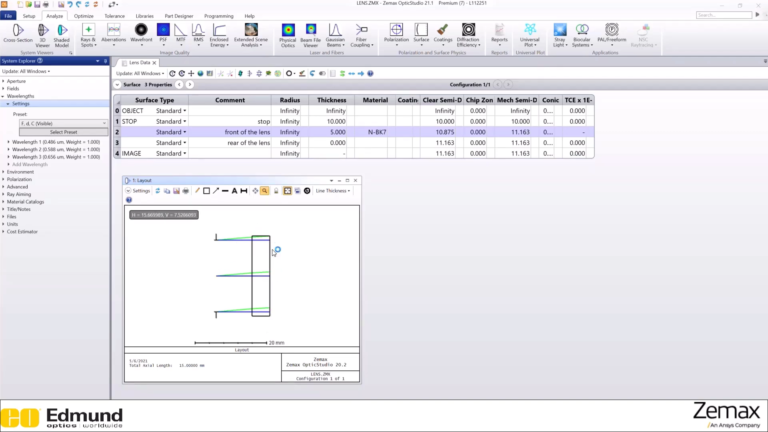Expand the Surface 3 Properties panel
Screen dimensions: 768x432
click(117, 85)
